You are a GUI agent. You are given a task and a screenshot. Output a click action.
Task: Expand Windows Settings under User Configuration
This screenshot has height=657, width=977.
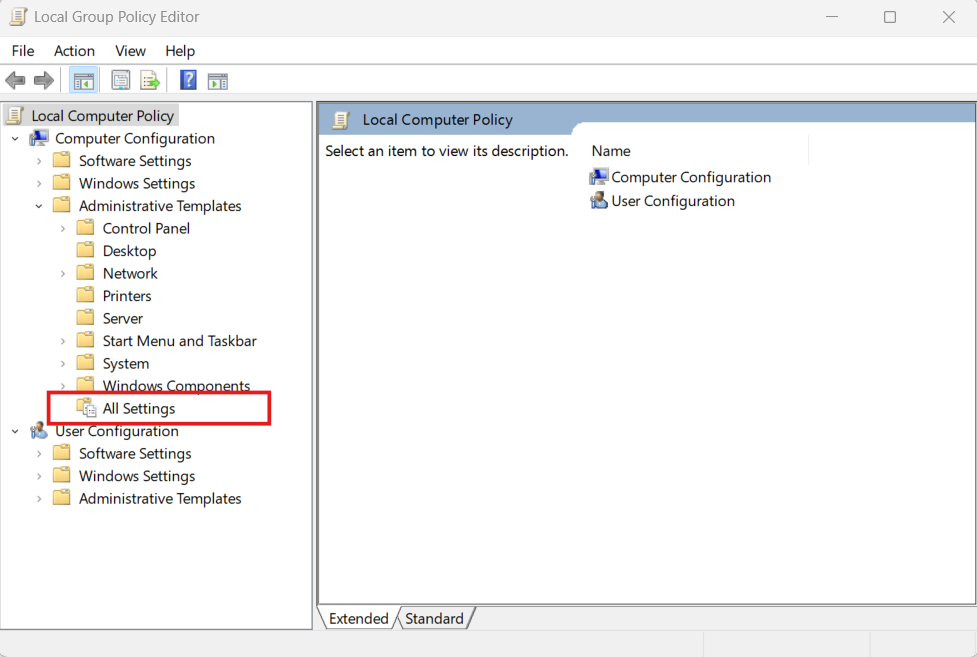(x=39, y=476)
